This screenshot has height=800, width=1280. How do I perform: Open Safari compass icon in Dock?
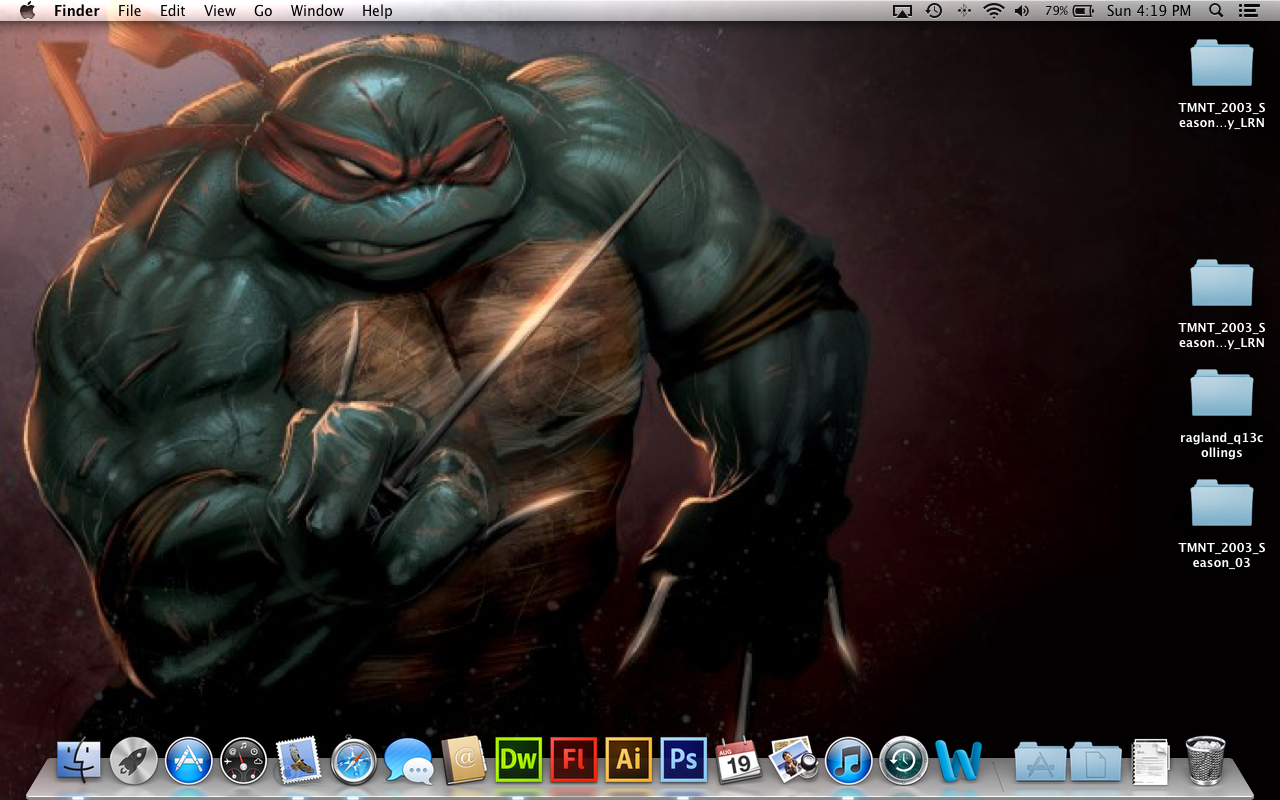(354, 762)
